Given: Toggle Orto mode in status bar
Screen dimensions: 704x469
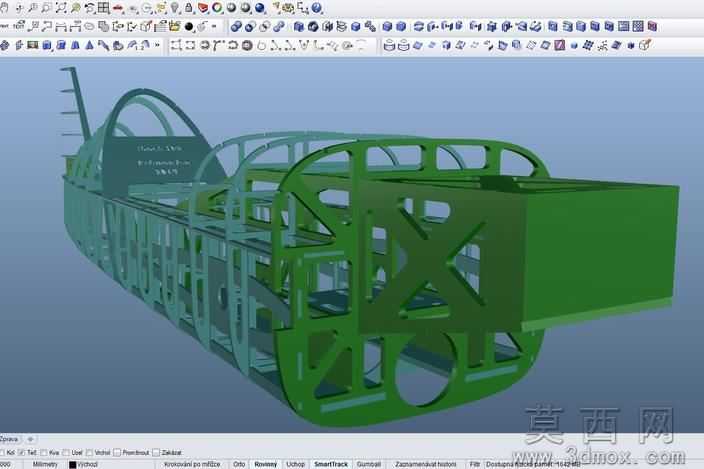Looking at the screenshot, I should point(239,464).
